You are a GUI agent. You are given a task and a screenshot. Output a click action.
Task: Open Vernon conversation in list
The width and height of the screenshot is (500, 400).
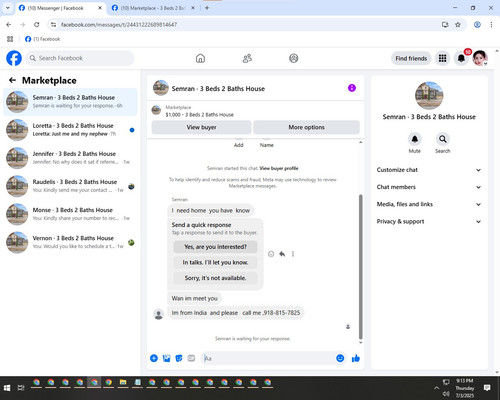70,242
